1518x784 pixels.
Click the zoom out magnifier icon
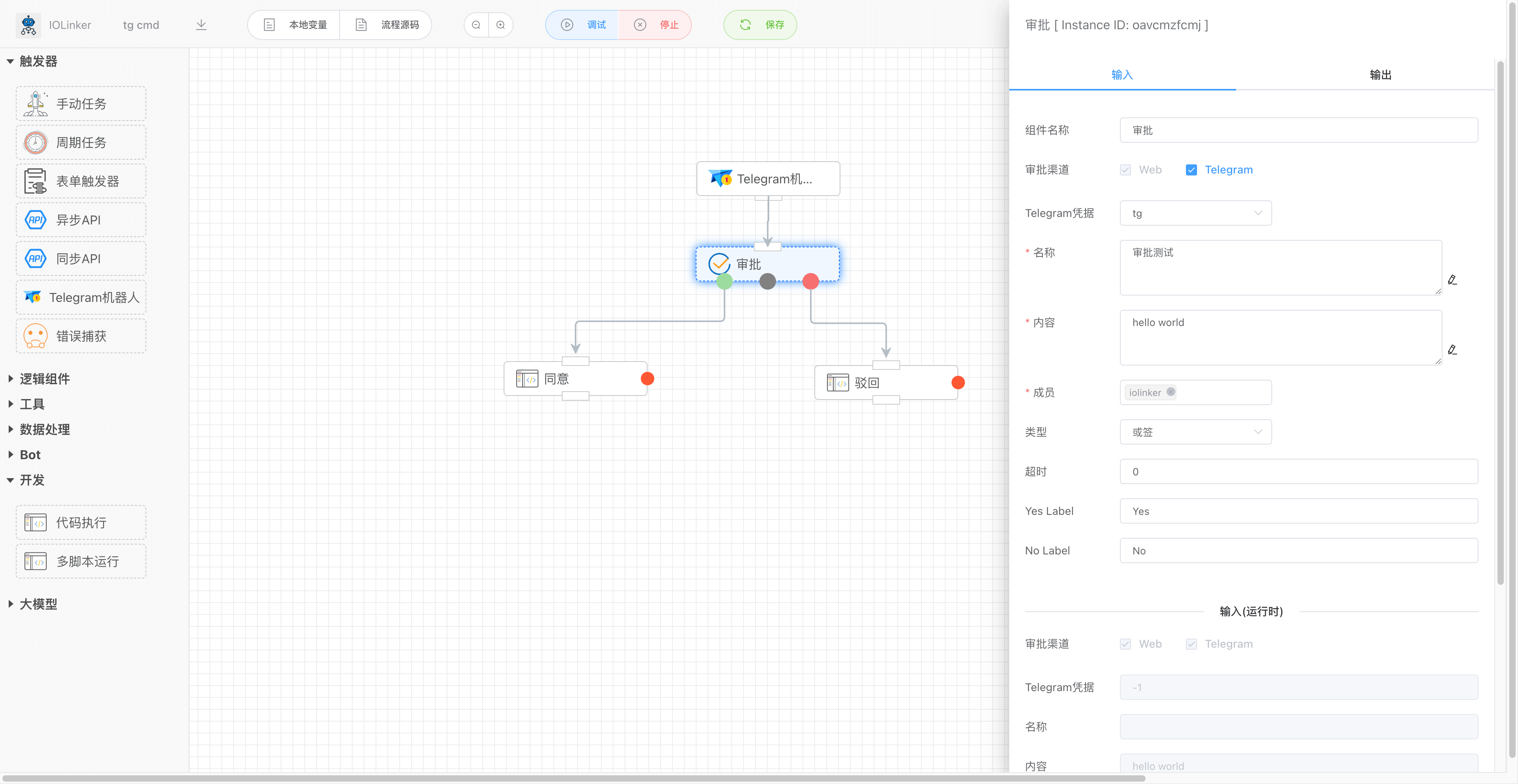(x=476, y=25)
